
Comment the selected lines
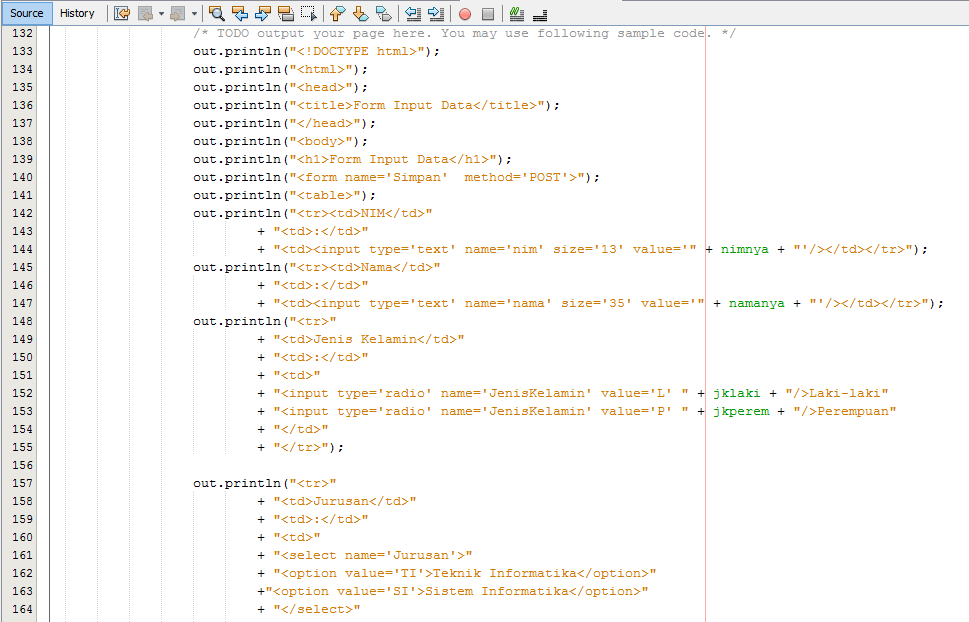pyautogui.click(x=517, y=14)
